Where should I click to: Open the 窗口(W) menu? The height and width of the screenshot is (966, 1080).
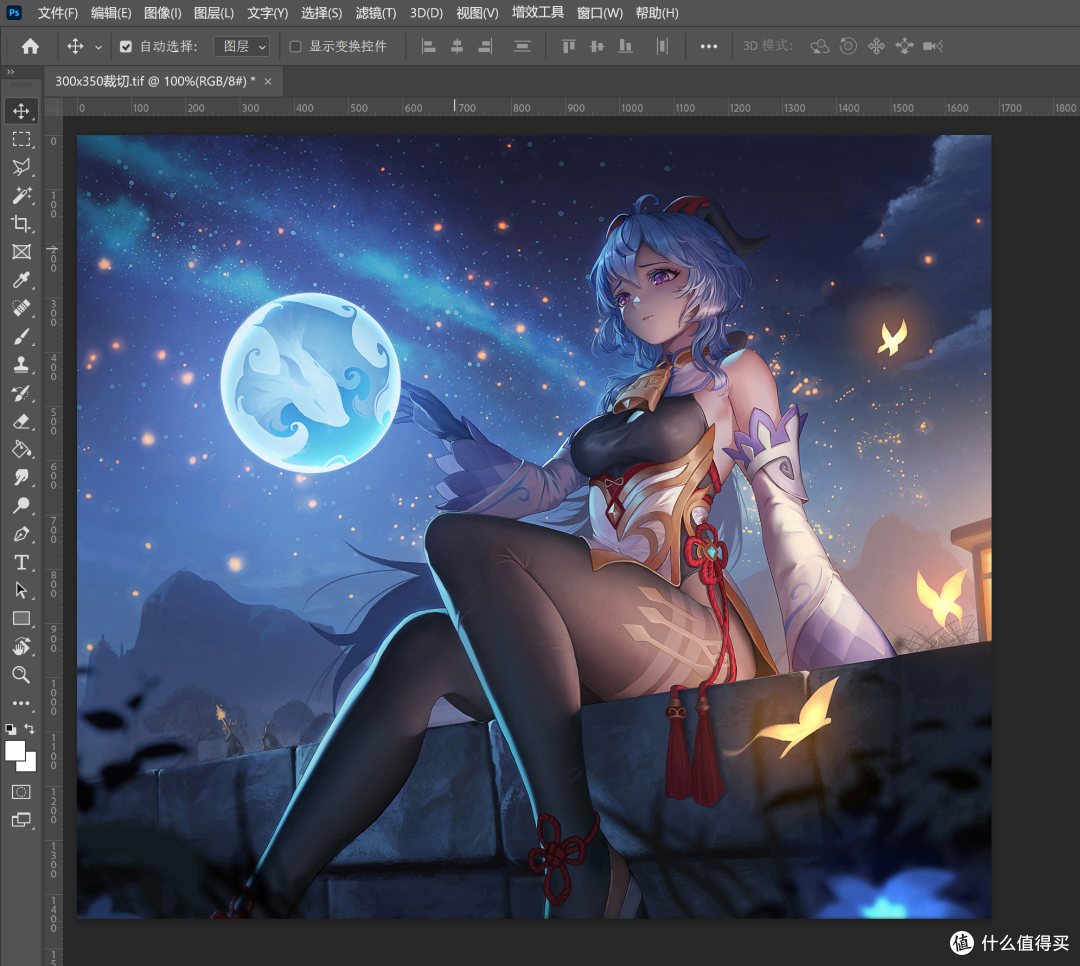(600, 13)
